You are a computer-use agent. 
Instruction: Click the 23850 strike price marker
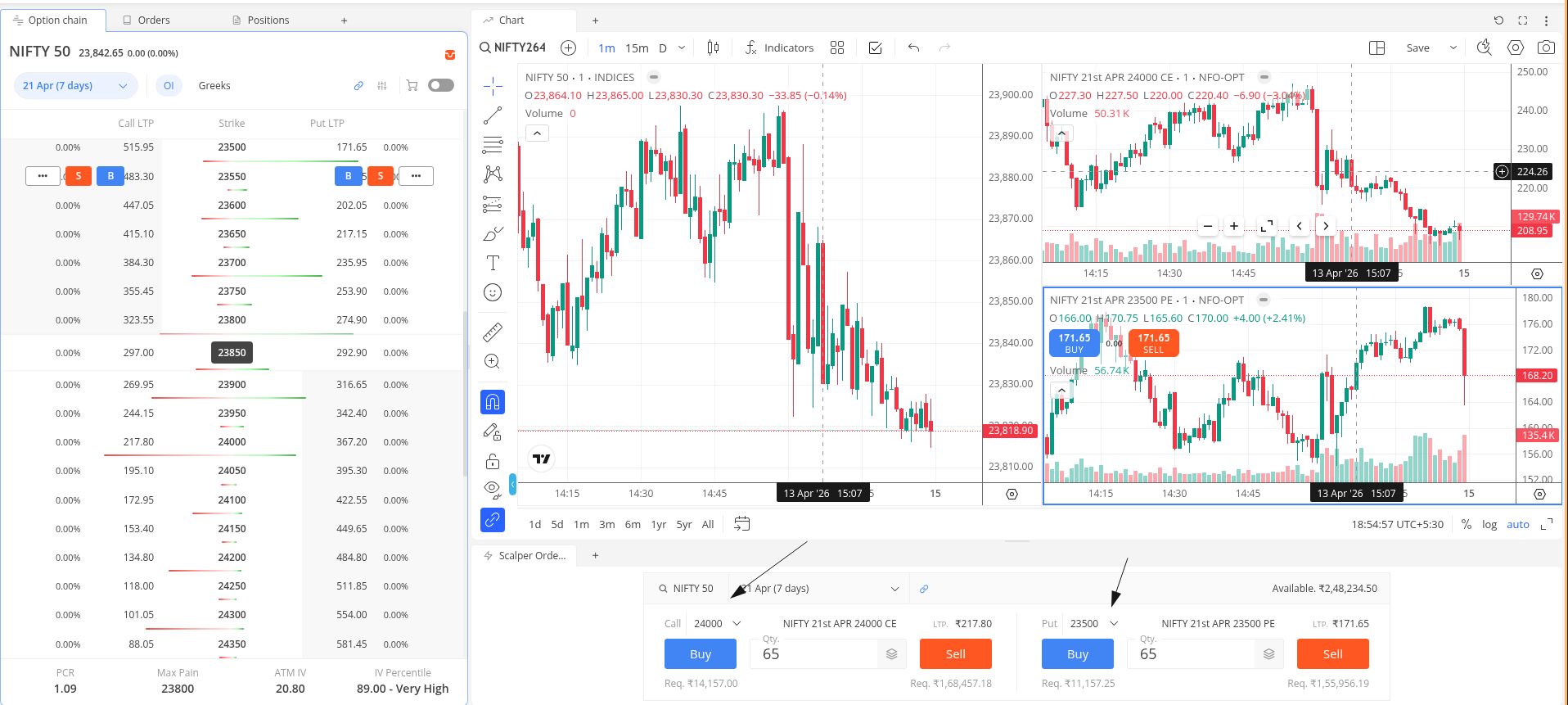point(232,352)
